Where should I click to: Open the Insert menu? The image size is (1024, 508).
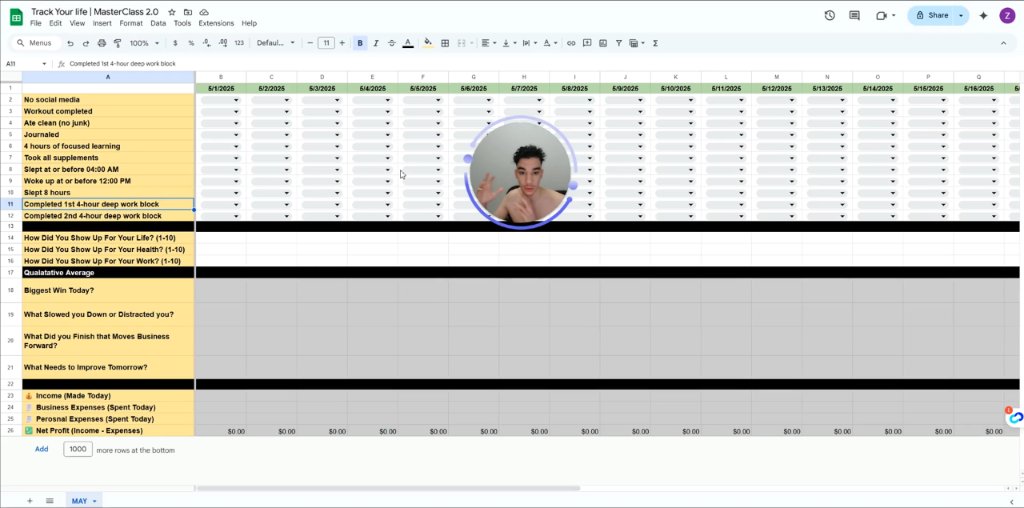tap(102, 23)
